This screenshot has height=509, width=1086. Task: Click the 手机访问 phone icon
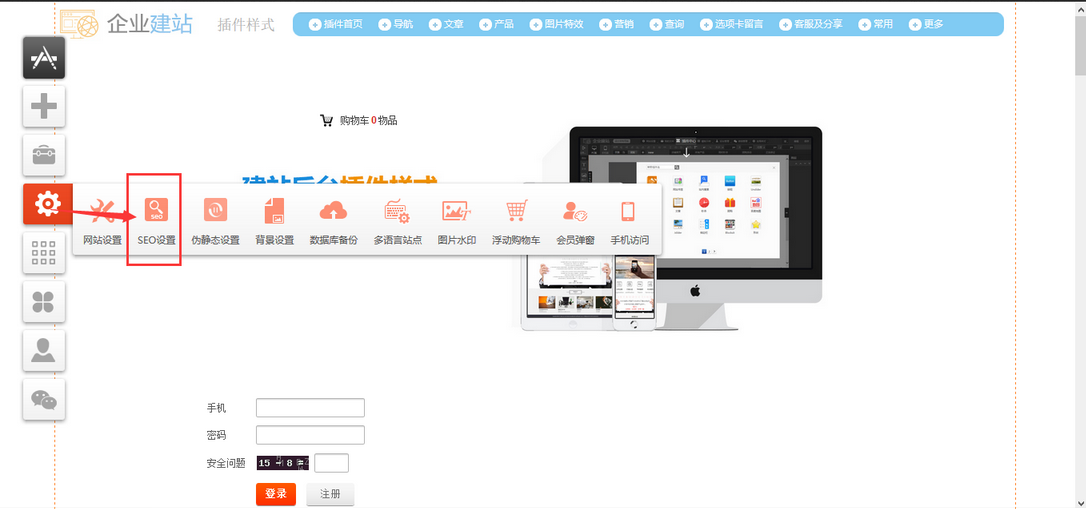629,211
